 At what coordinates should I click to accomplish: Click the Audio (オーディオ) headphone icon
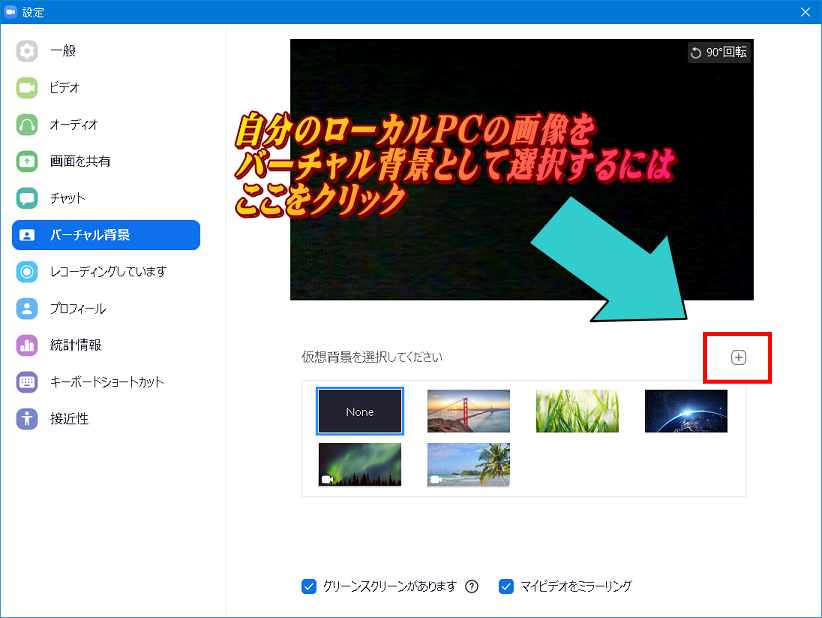[x=27, y=125]
